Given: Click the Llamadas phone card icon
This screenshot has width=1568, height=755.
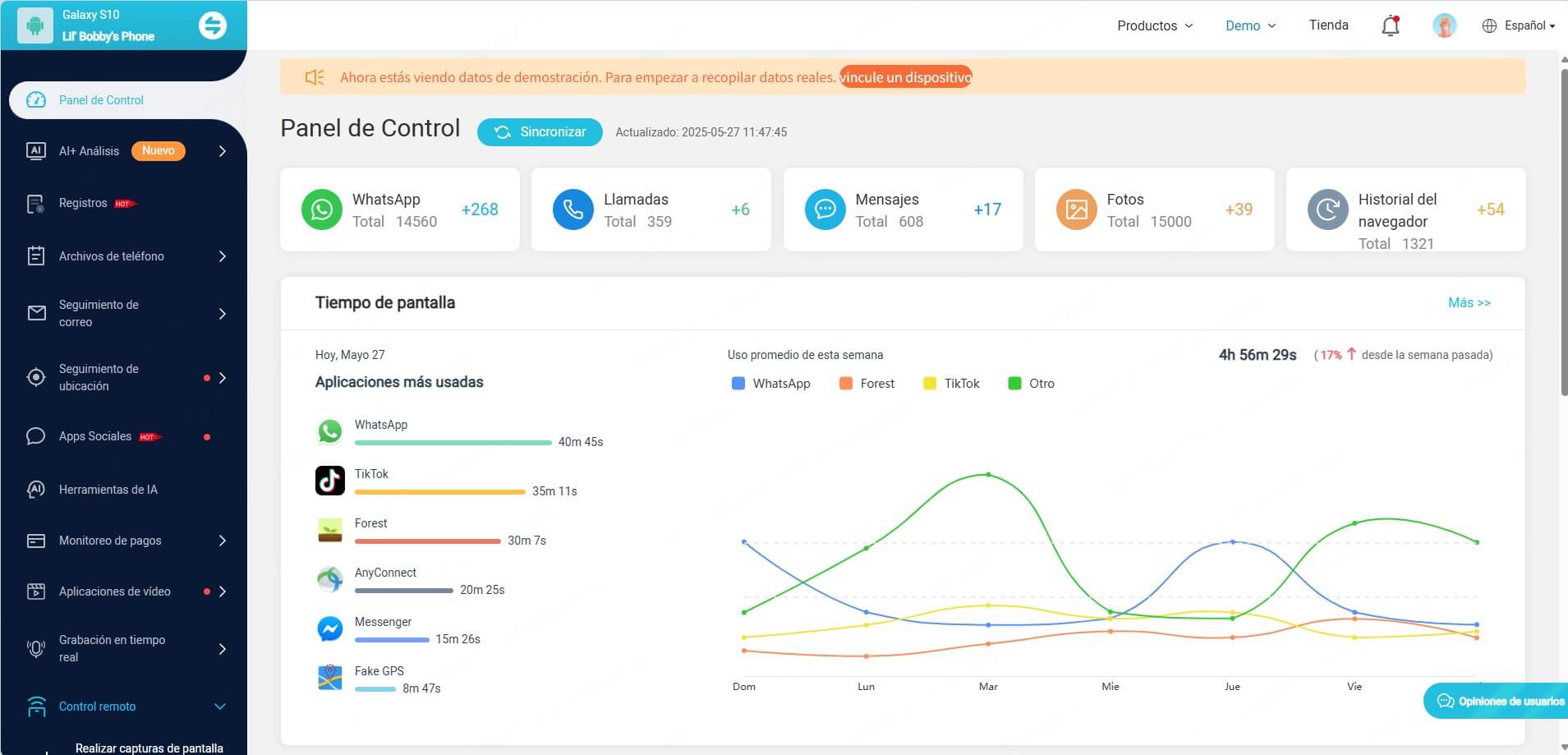Looking at the screenshot, I should [x=573, y=209].
